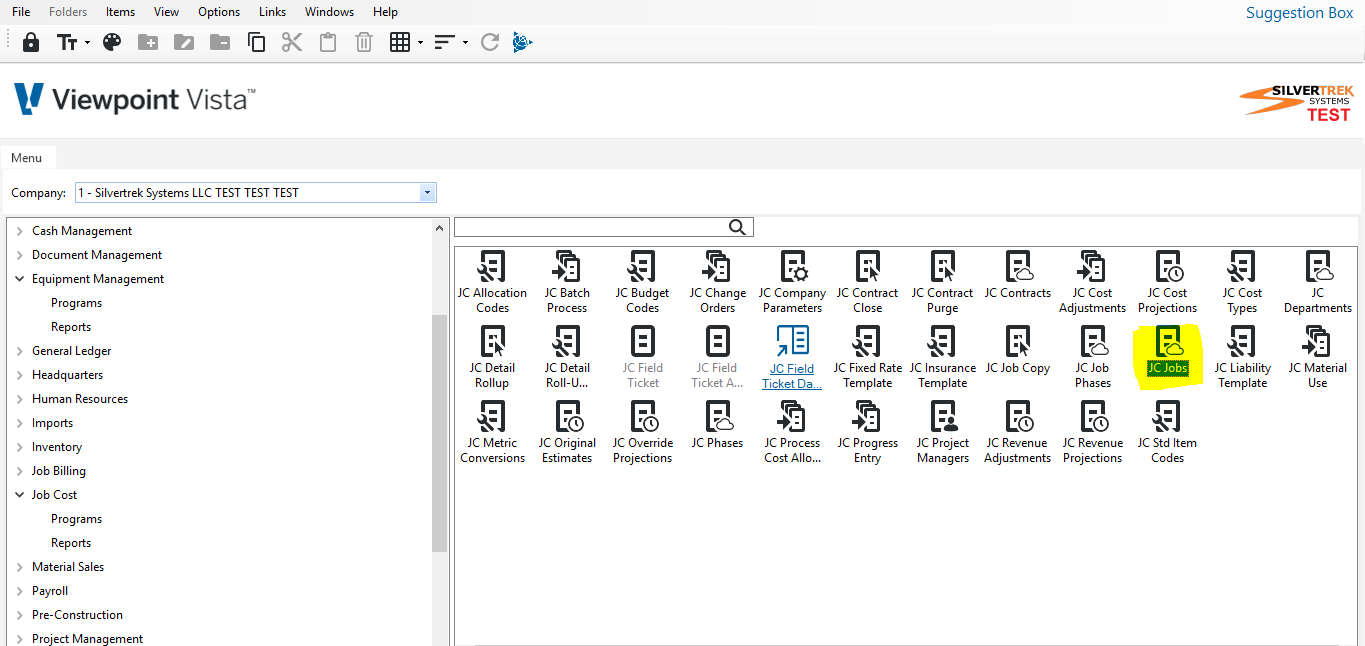Open JC Process Cost Allocations
Image resolution: width=1365 pixels, height=646 pixels.
click(792, 432)
